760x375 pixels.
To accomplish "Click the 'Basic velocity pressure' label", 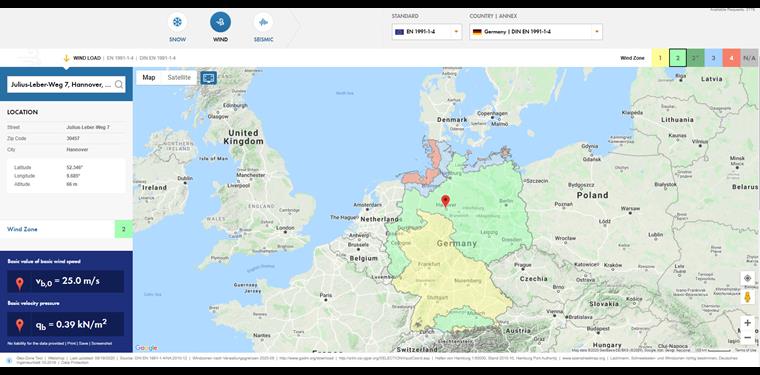I will click(x=33, y=303).
